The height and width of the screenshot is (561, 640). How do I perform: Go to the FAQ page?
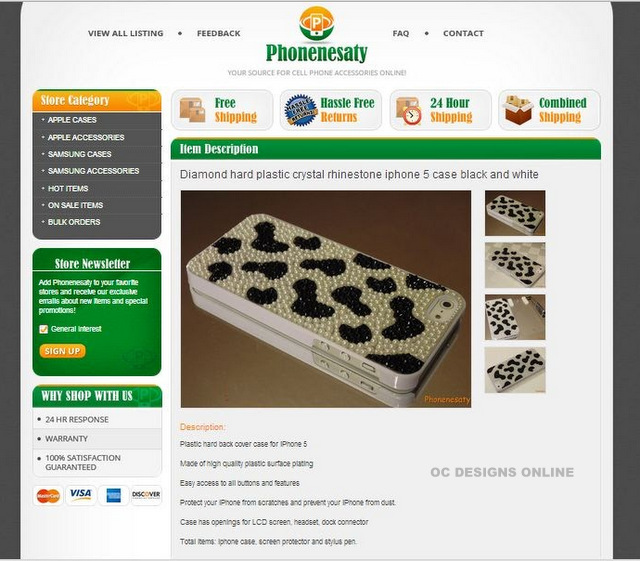coord(401,33)
